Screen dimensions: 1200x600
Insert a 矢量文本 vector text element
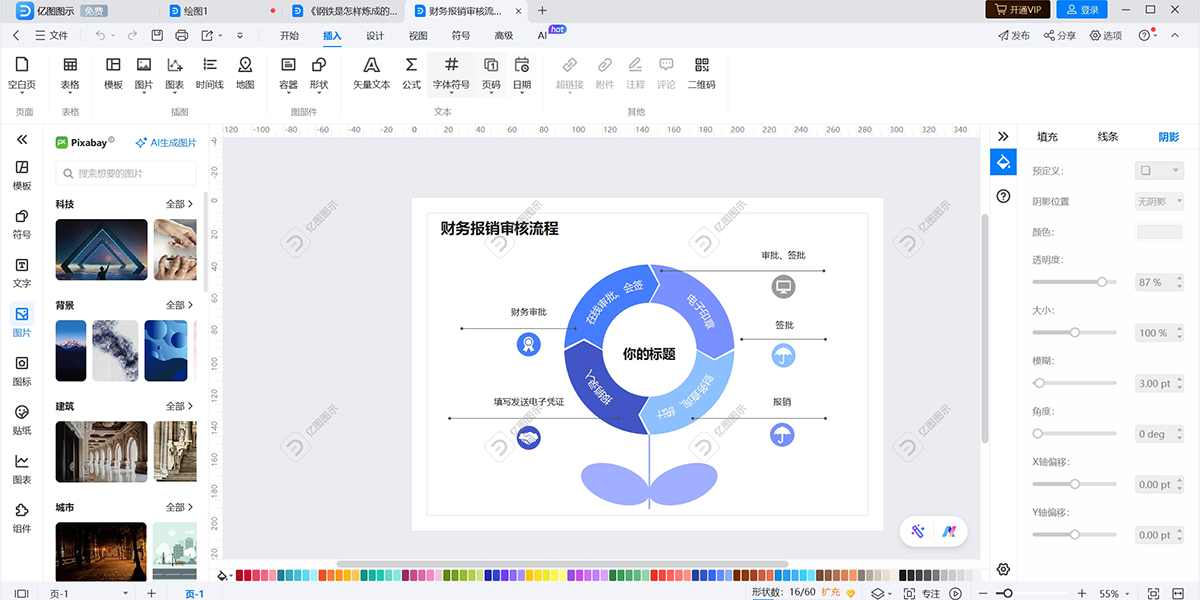pyautogui.click(x=371, y=72)
